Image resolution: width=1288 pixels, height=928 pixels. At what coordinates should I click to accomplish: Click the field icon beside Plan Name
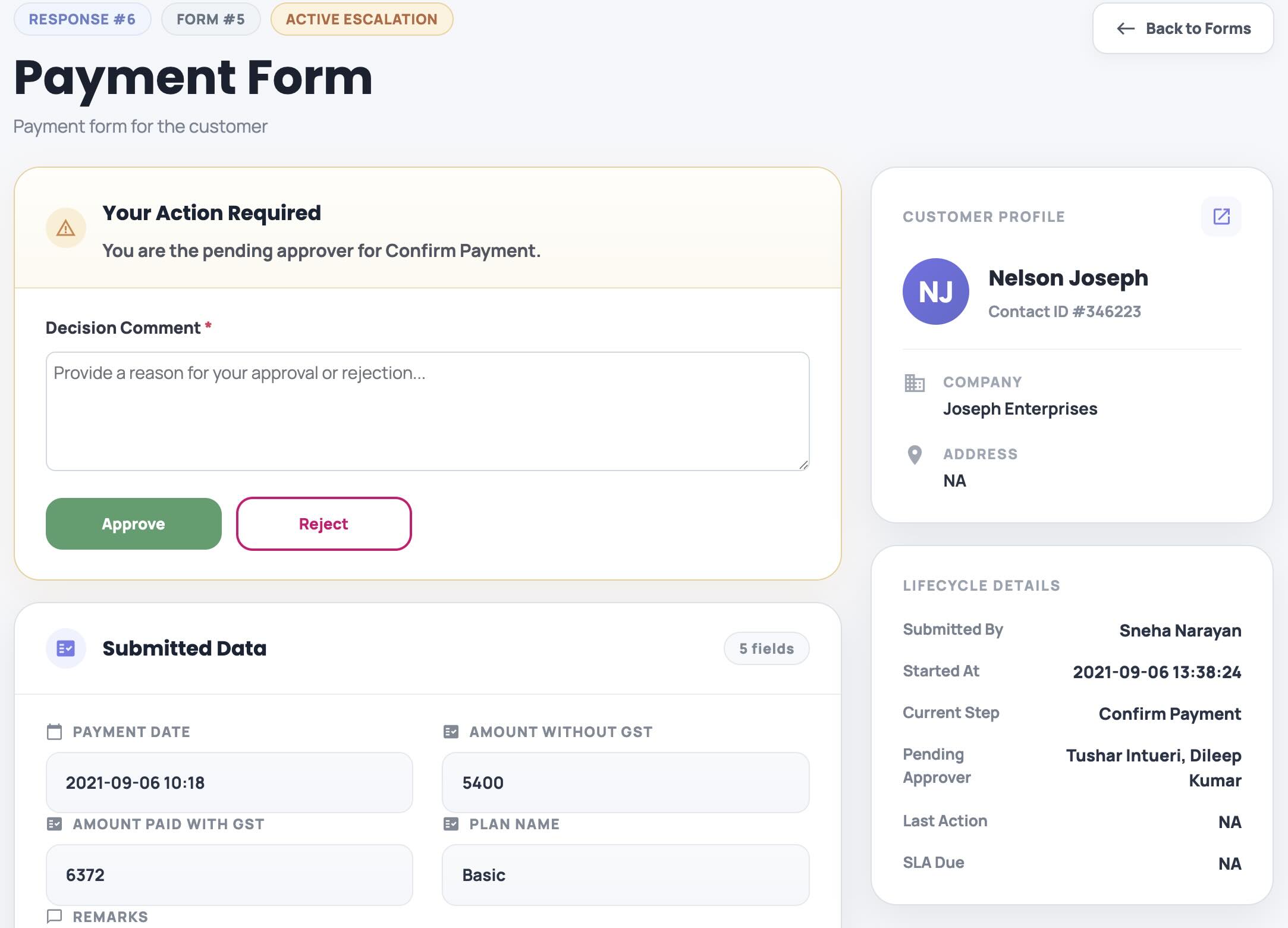pos(451,824)
